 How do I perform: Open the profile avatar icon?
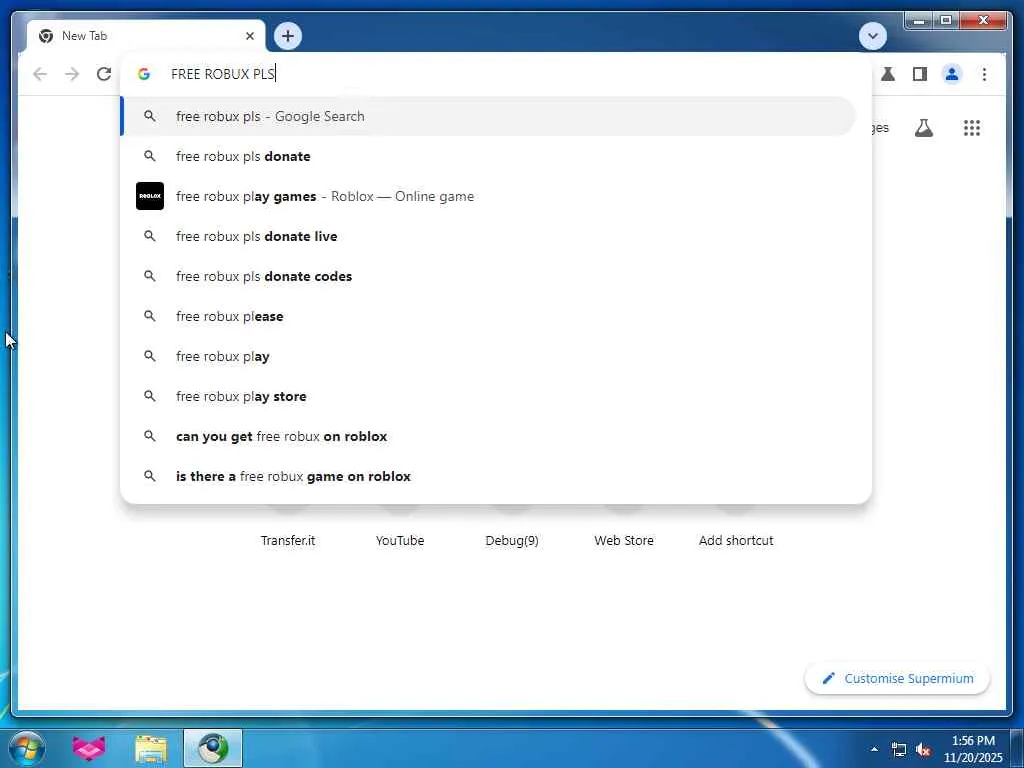952,74
